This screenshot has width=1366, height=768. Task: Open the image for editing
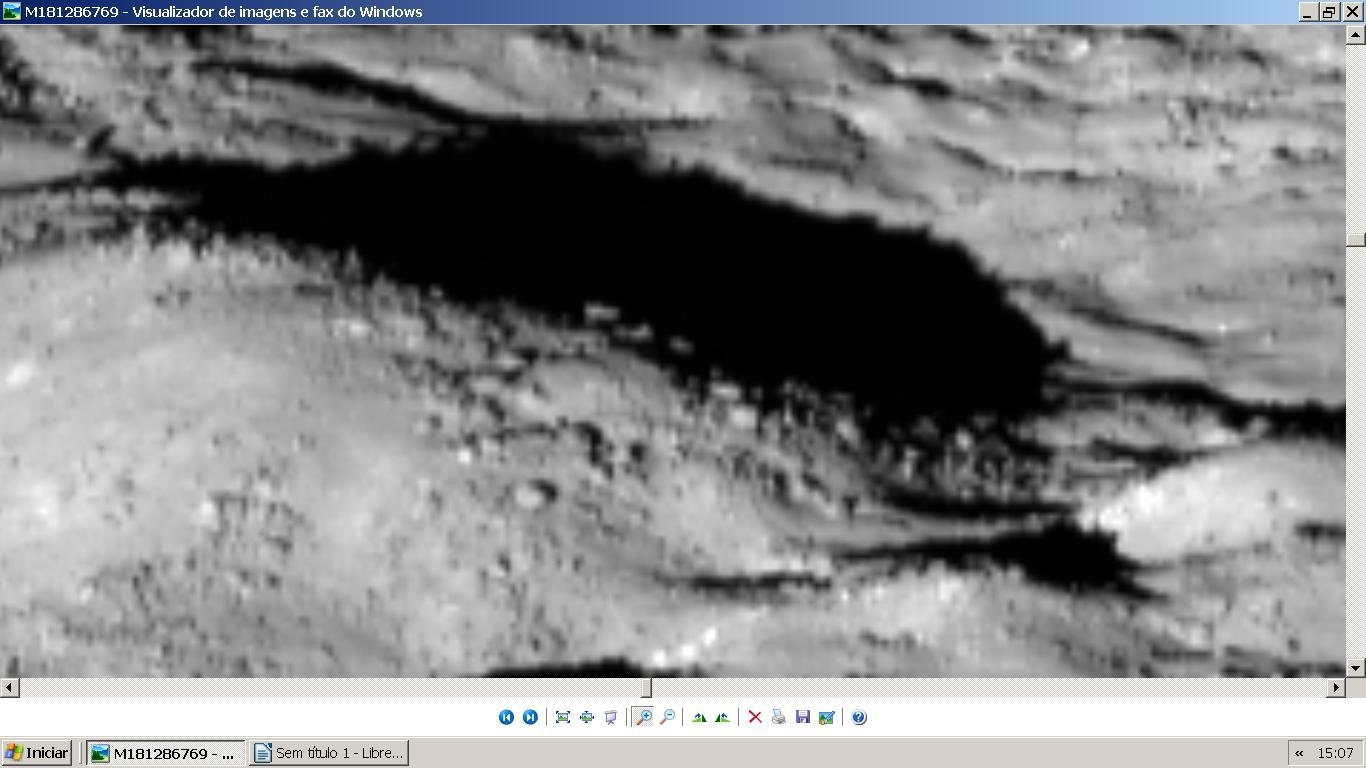coord(827,717)
